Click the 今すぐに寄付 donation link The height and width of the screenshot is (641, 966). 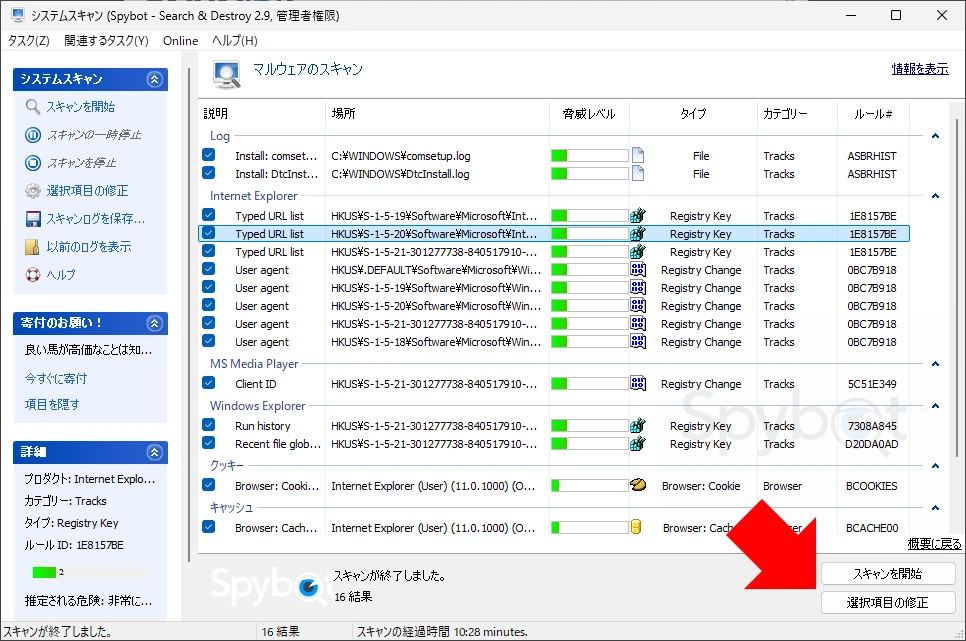point(55,378)
